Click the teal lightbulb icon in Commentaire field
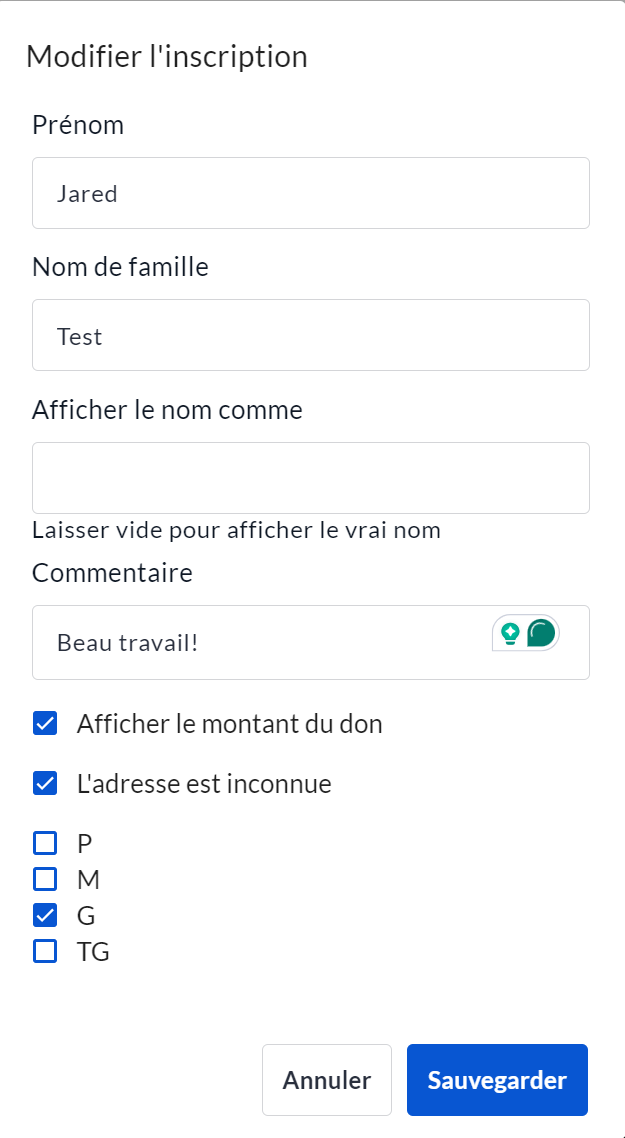Screen dimensions: 625x1138 click(x=510, y=632)
